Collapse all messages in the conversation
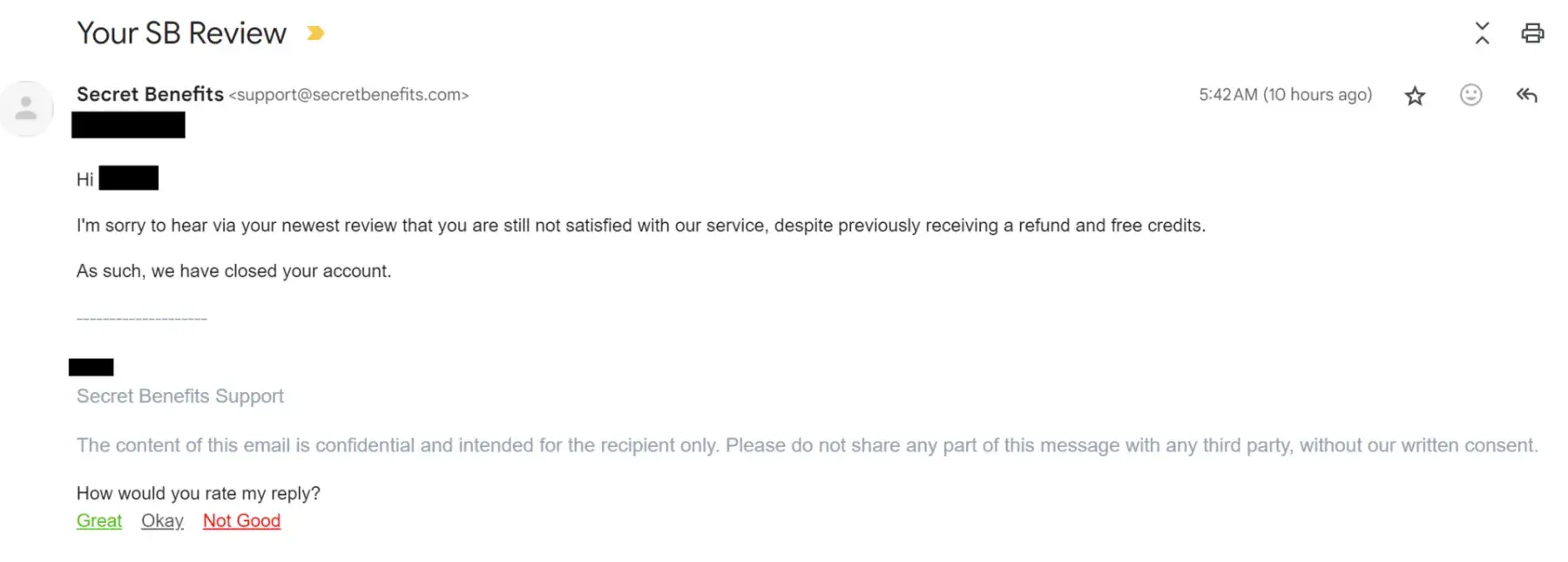Viewport: 1568px width, 562px height. (x=1482, y=33)
